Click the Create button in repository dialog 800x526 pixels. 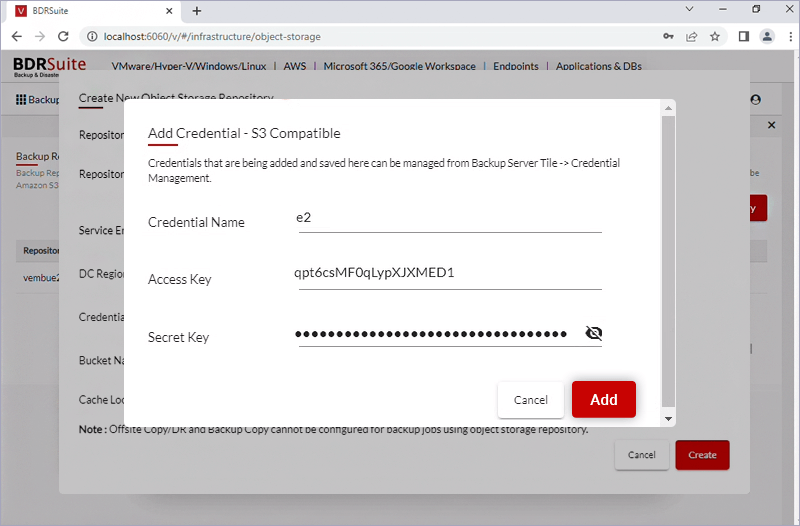coord(702,455)
